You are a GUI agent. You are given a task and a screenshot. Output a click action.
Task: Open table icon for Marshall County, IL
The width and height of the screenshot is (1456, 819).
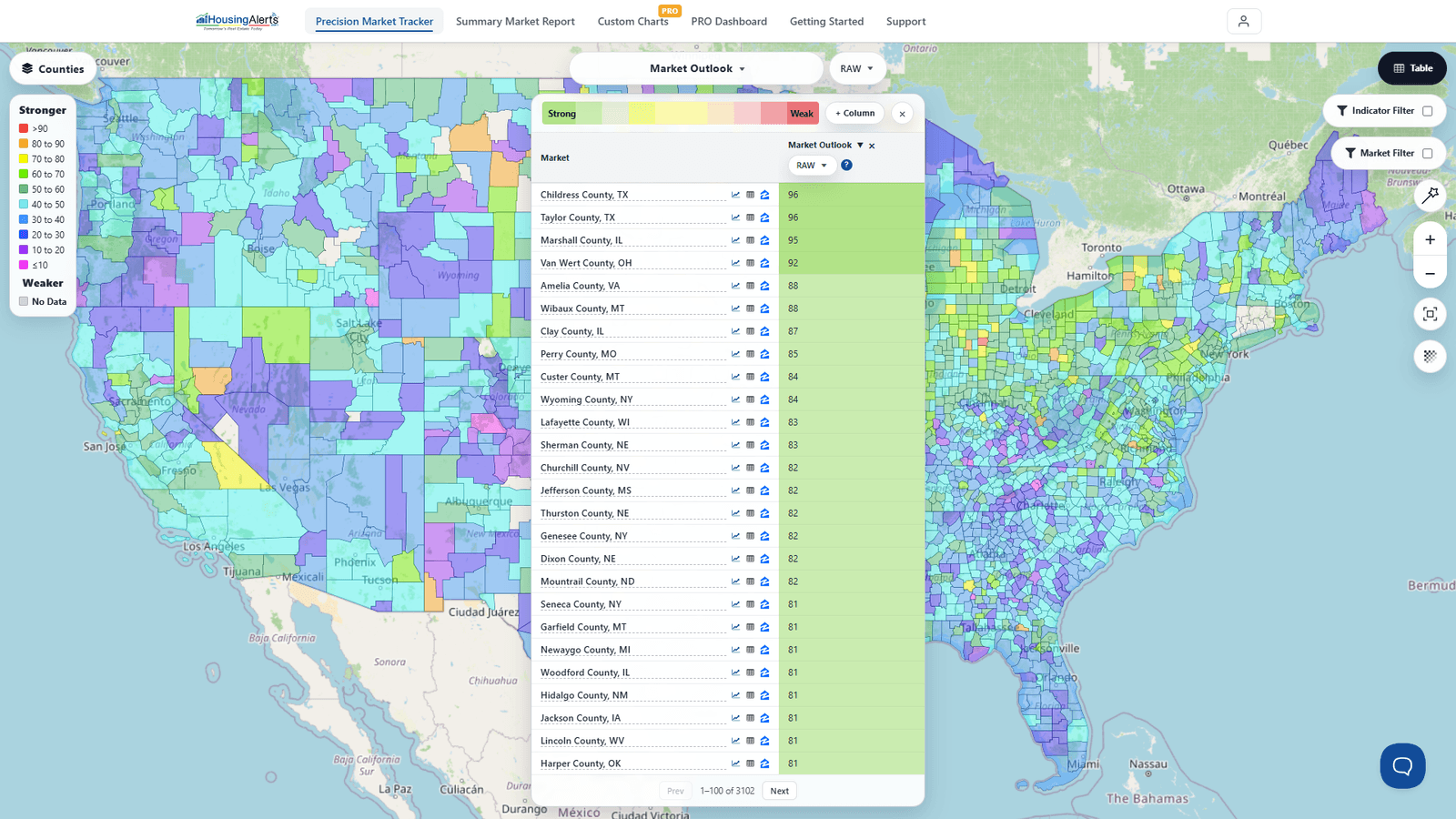click(751, 240)
